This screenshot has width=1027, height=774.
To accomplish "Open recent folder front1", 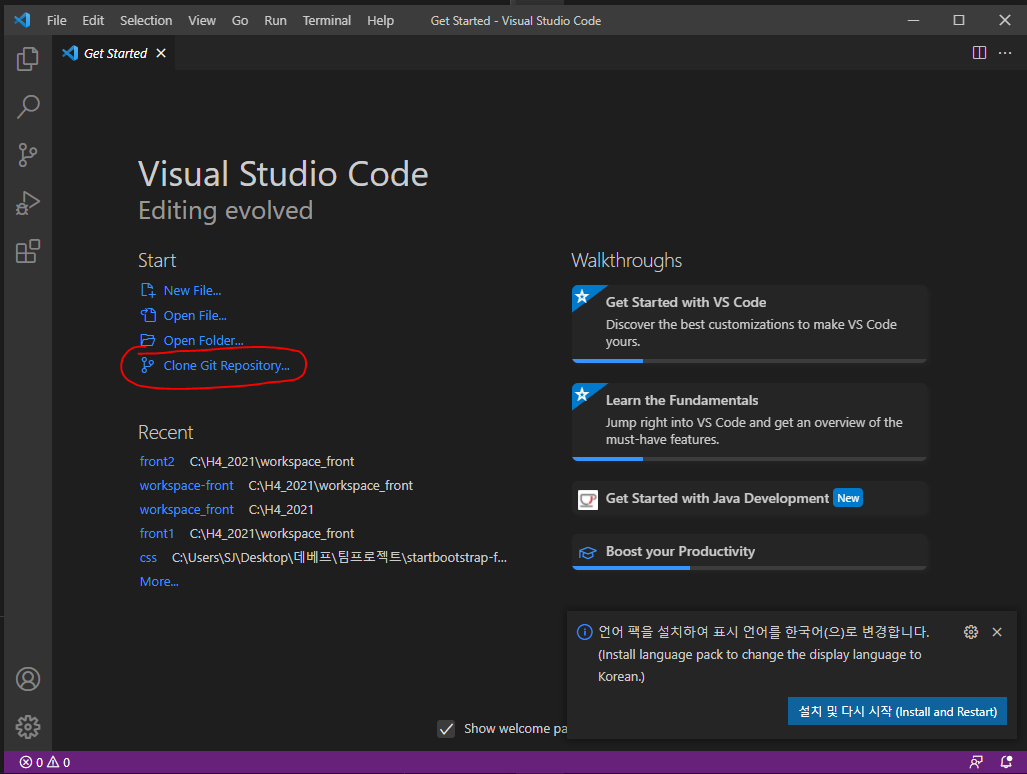I will [x=157, y=533].
